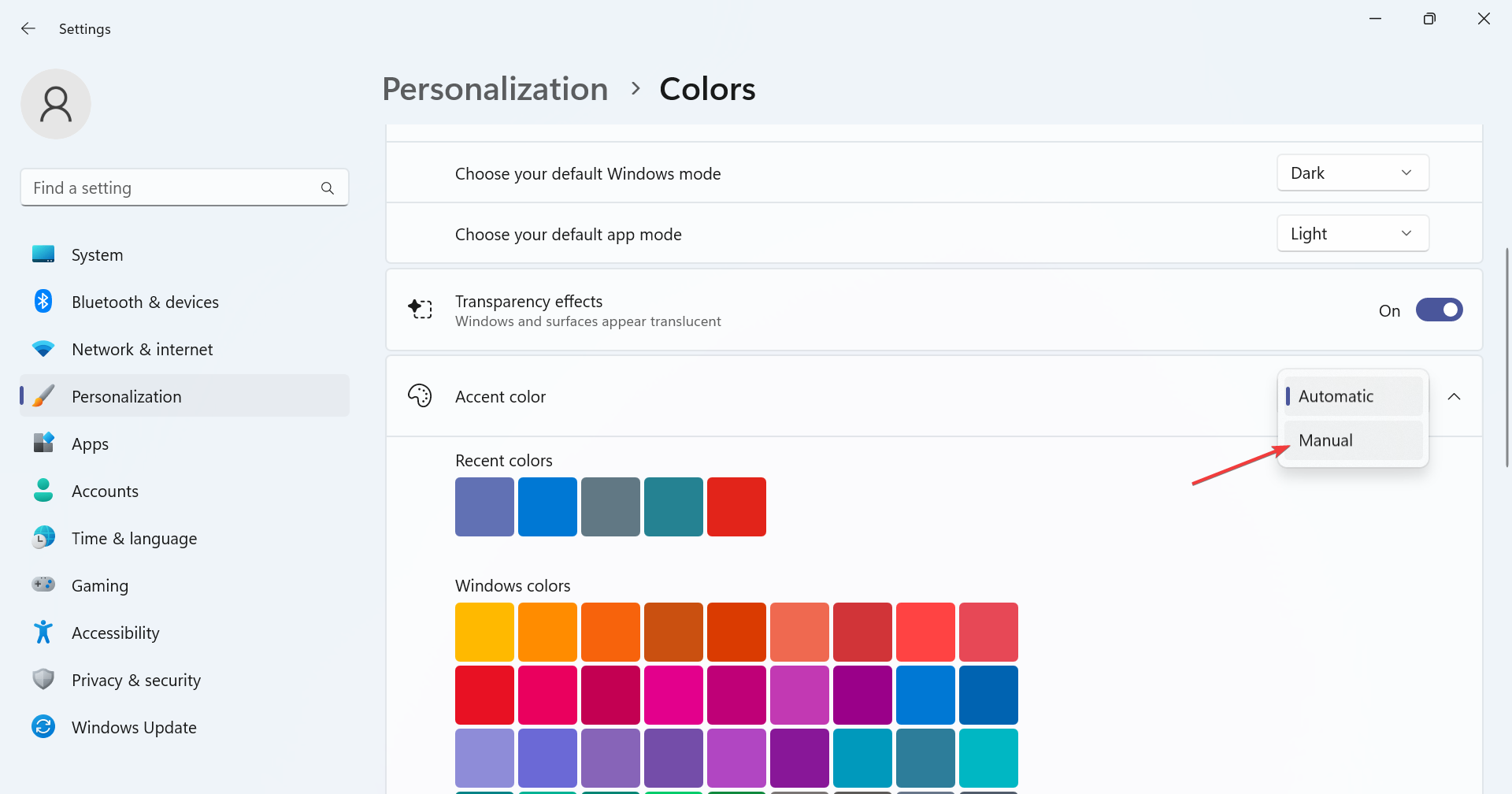Select the teal recent color swatch
The height and width of the screenshot is (794, 1512).
[673, 506]
